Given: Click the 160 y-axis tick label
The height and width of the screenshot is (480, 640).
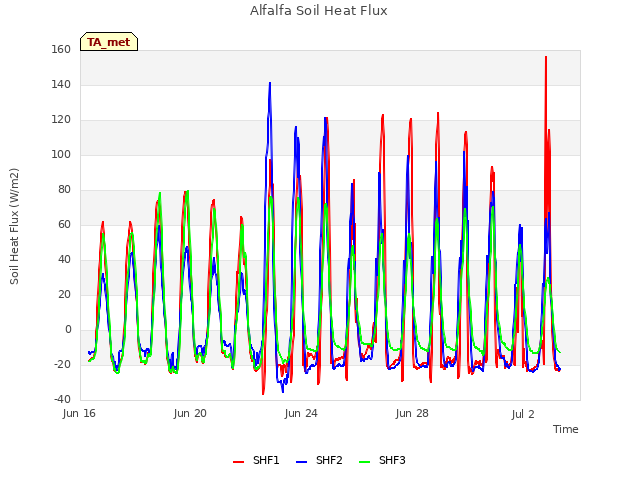Looking at the screenshot, I should coord(61,49).
